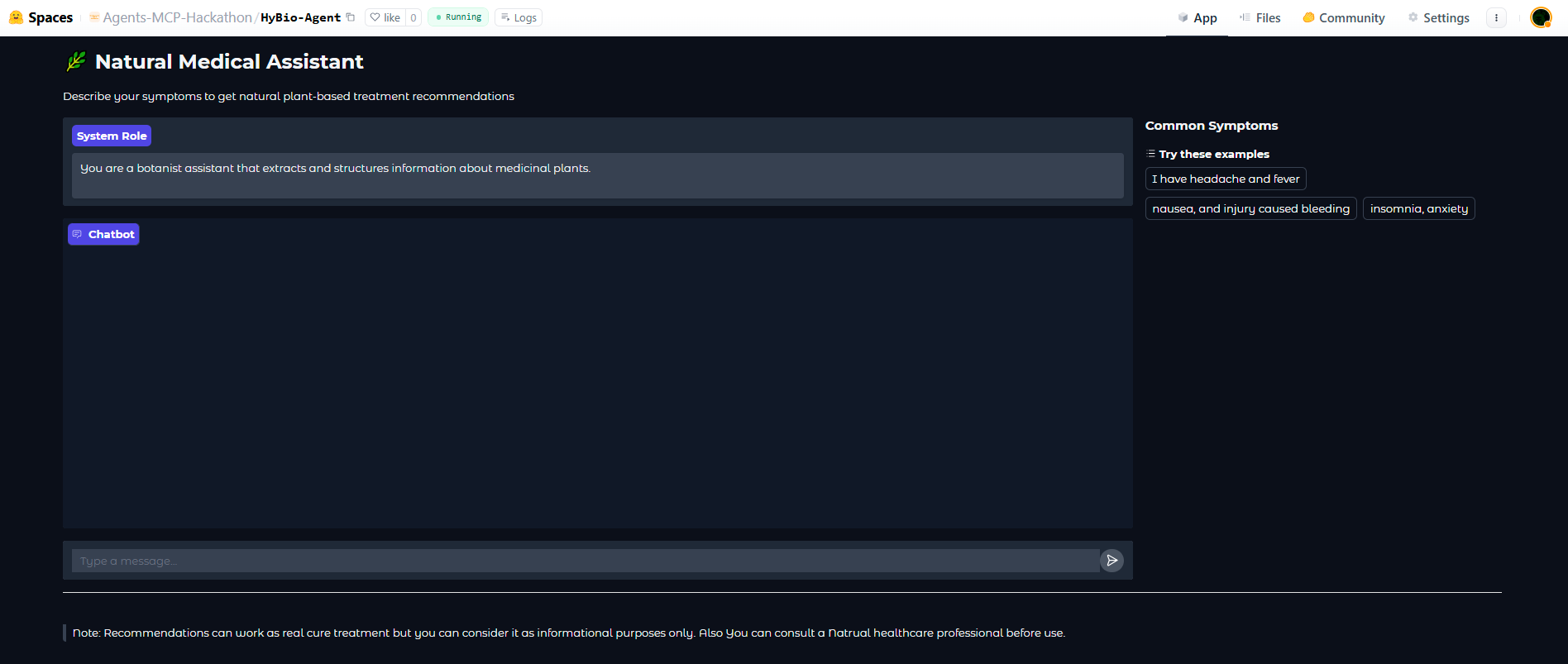Open the Files tab

point(1260,17)
